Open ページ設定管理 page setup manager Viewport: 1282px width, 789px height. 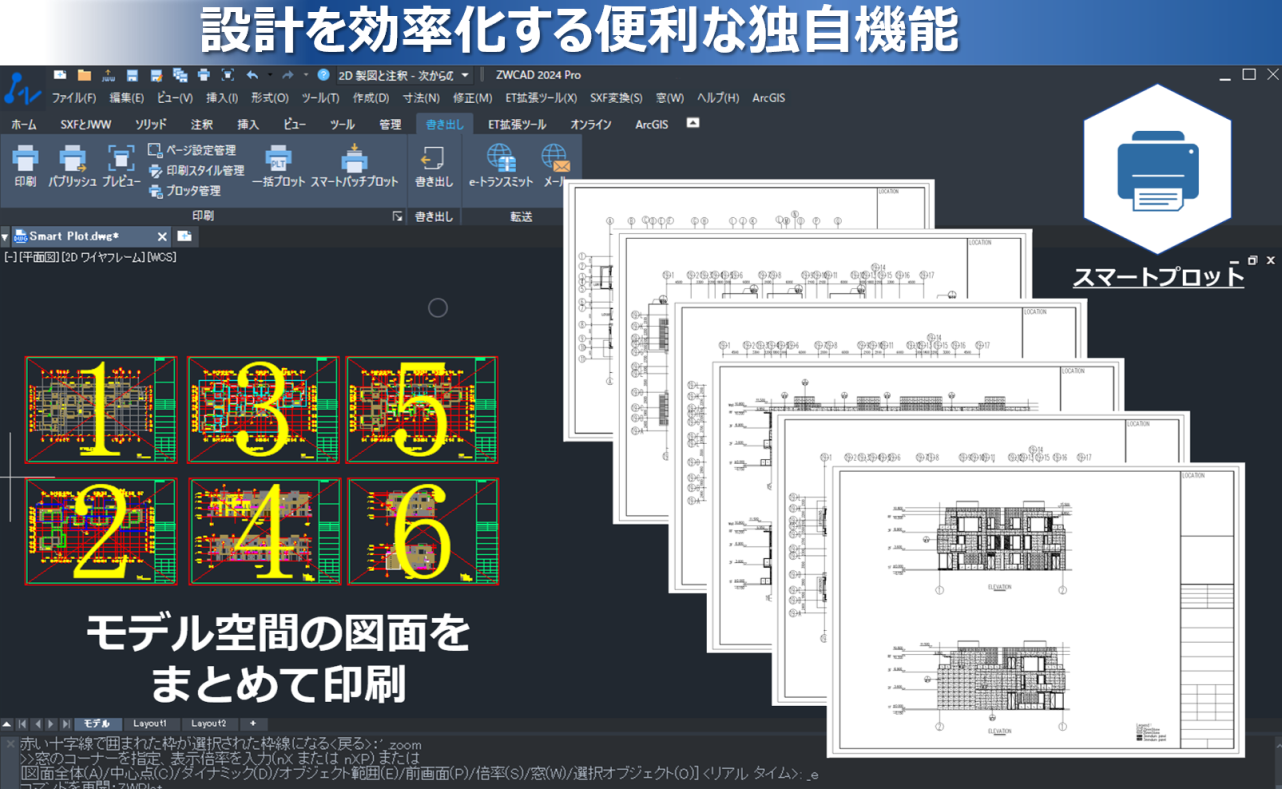192,150
